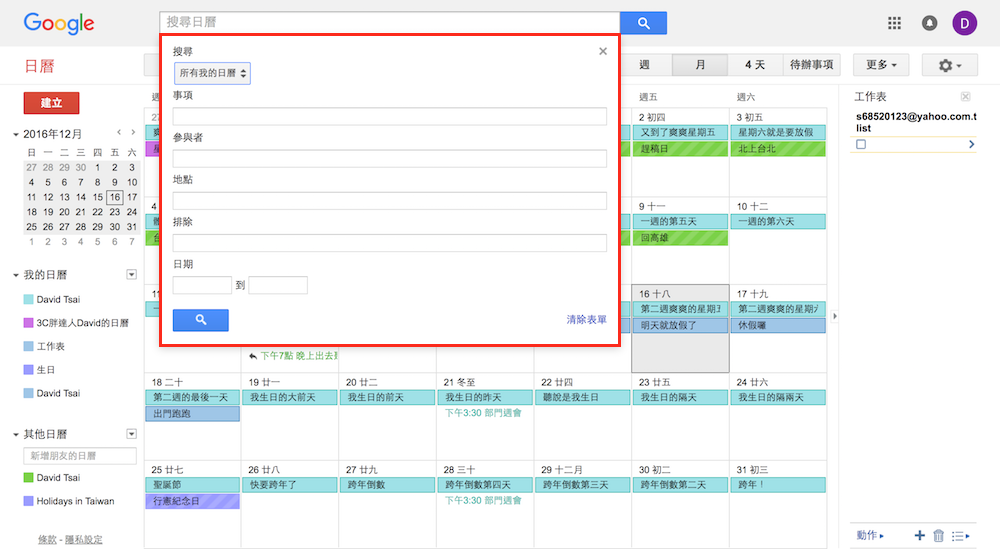Toggle the 3C胖達人David的日曆 calendar visibility
Viewport: 1000px width, 549px height.
[28, 323]
